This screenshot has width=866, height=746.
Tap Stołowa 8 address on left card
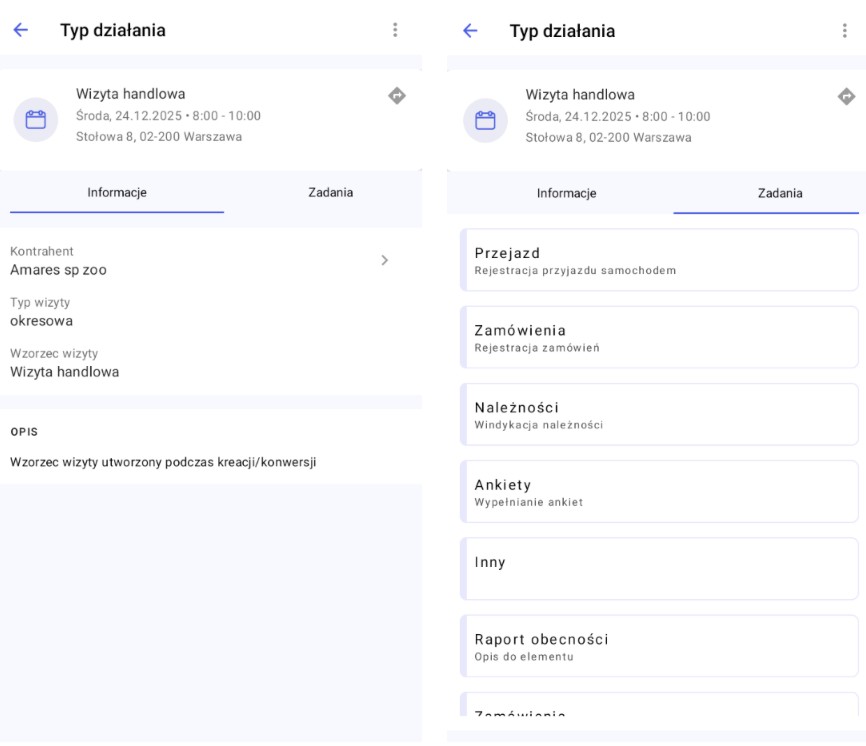click(158, 137)
